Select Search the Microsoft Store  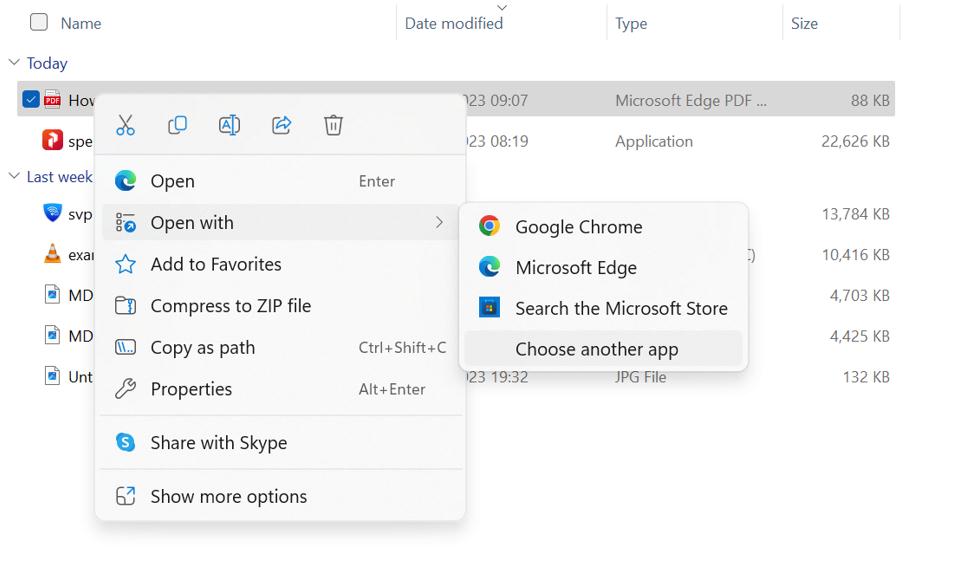[x=620, y=309]
